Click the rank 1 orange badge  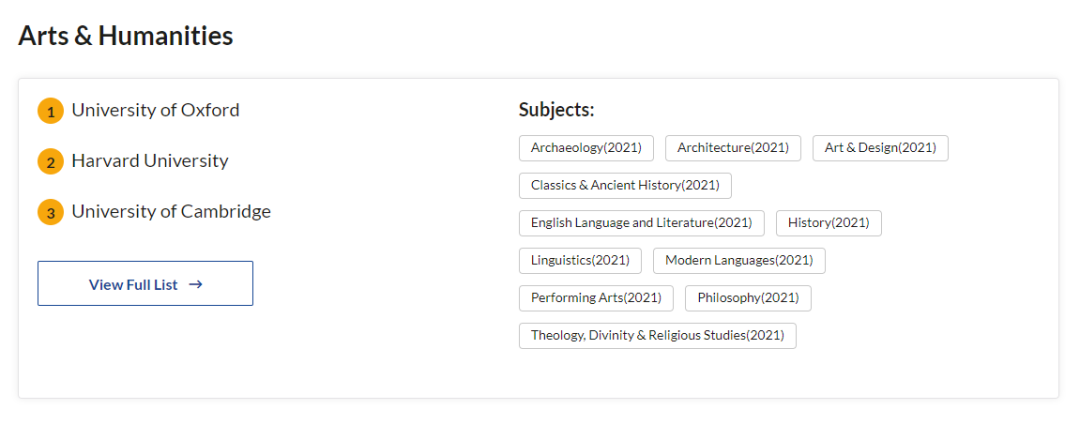50,111
